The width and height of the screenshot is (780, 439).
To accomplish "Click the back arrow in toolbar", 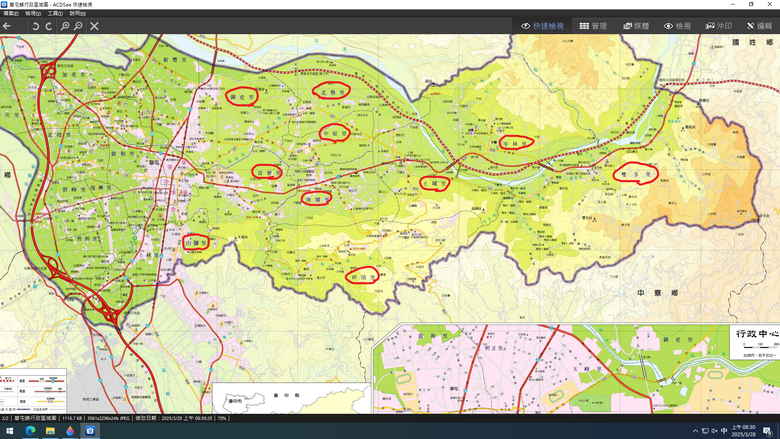I will coord(7,26).
